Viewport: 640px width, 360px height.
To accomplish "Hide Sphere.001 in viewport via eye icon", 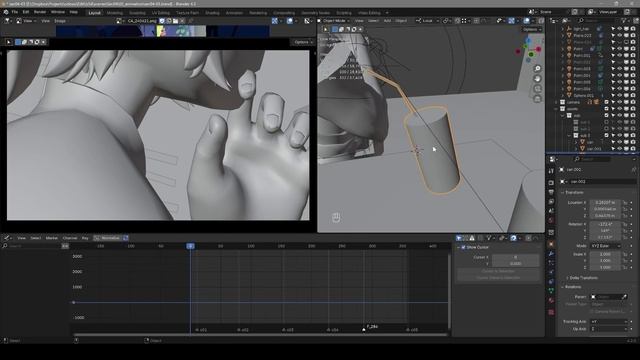I will click(620, 95).
